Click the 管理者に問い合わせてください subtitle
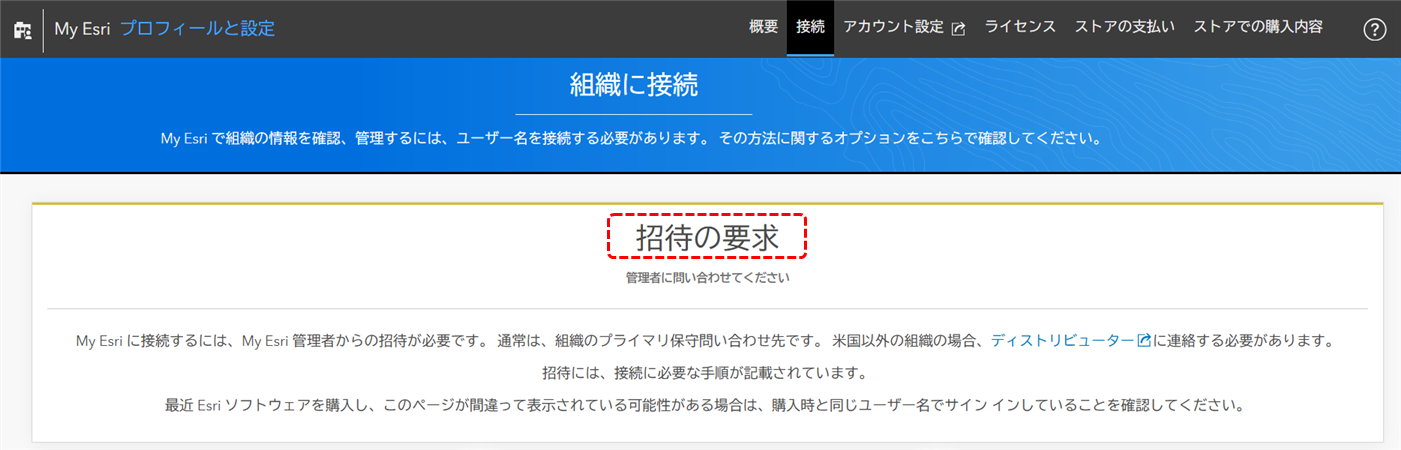 point(707,277)
